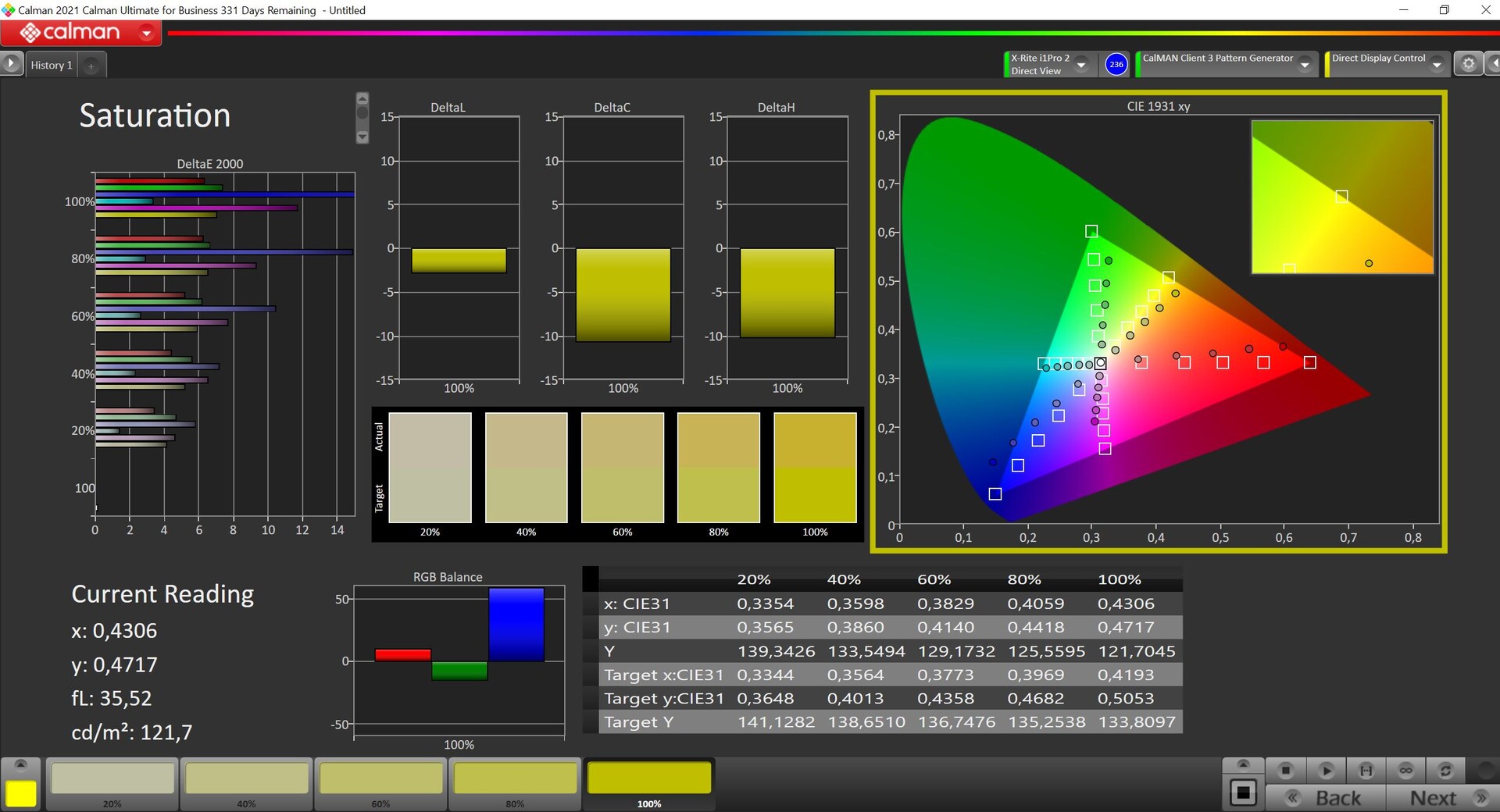Click the continuous read infinity icon
The image size is (1500, 812).
pos(1405,771)
